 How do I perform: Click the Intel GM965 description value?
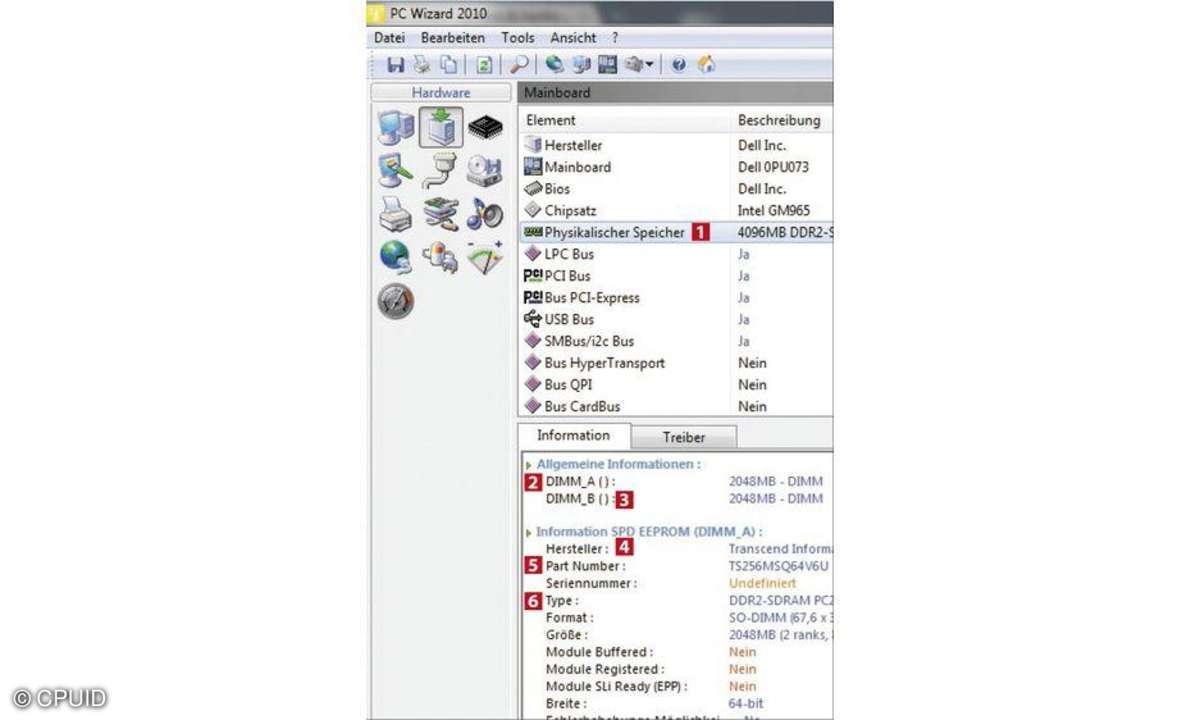tap(773, 211)
